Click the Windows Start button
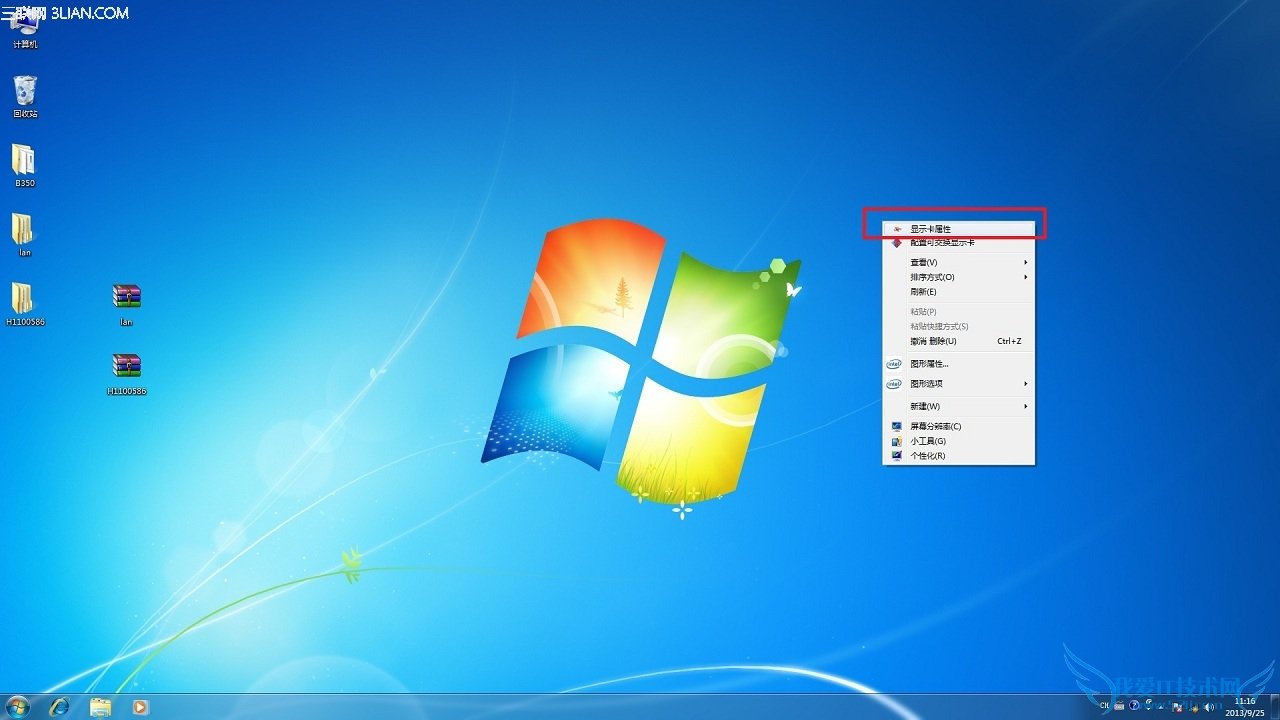 point(17,707)
